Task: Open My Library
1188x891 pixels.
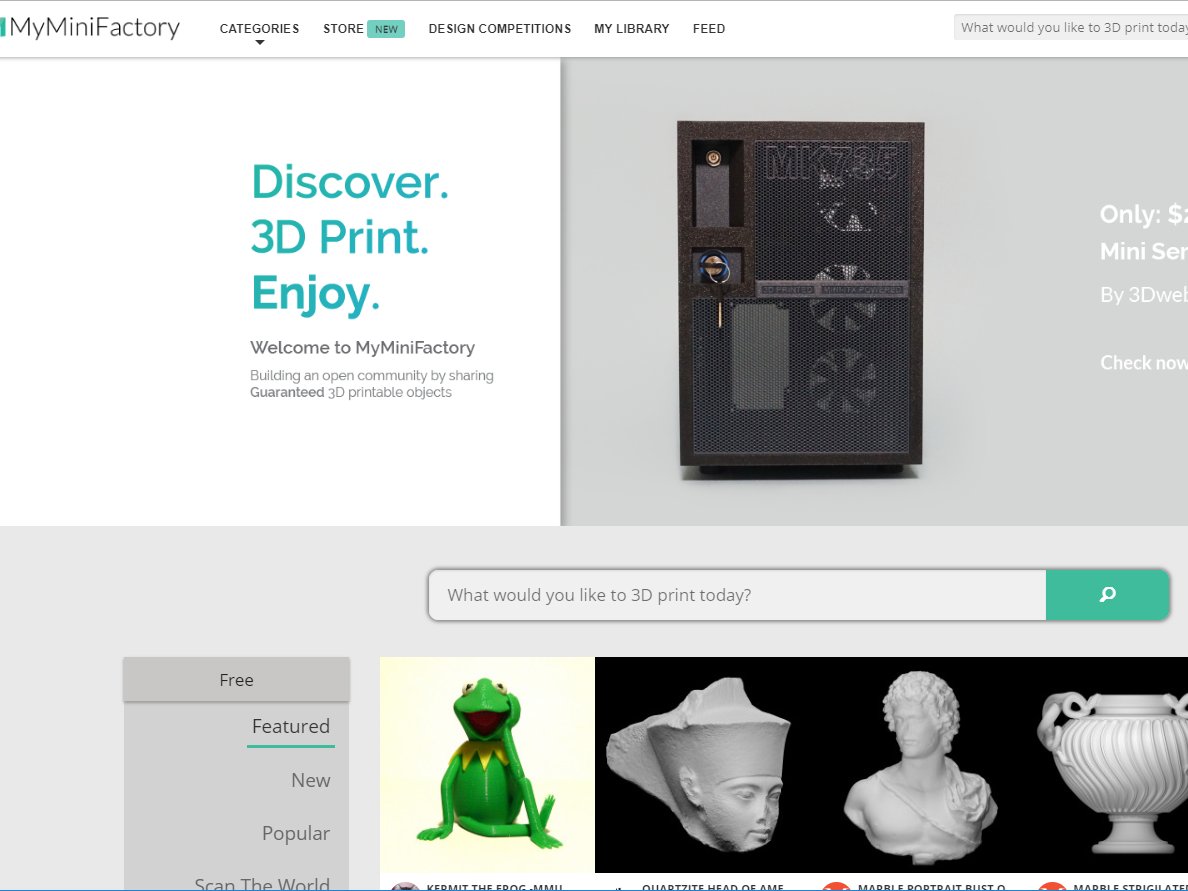Action: click(x=631, y=29)
